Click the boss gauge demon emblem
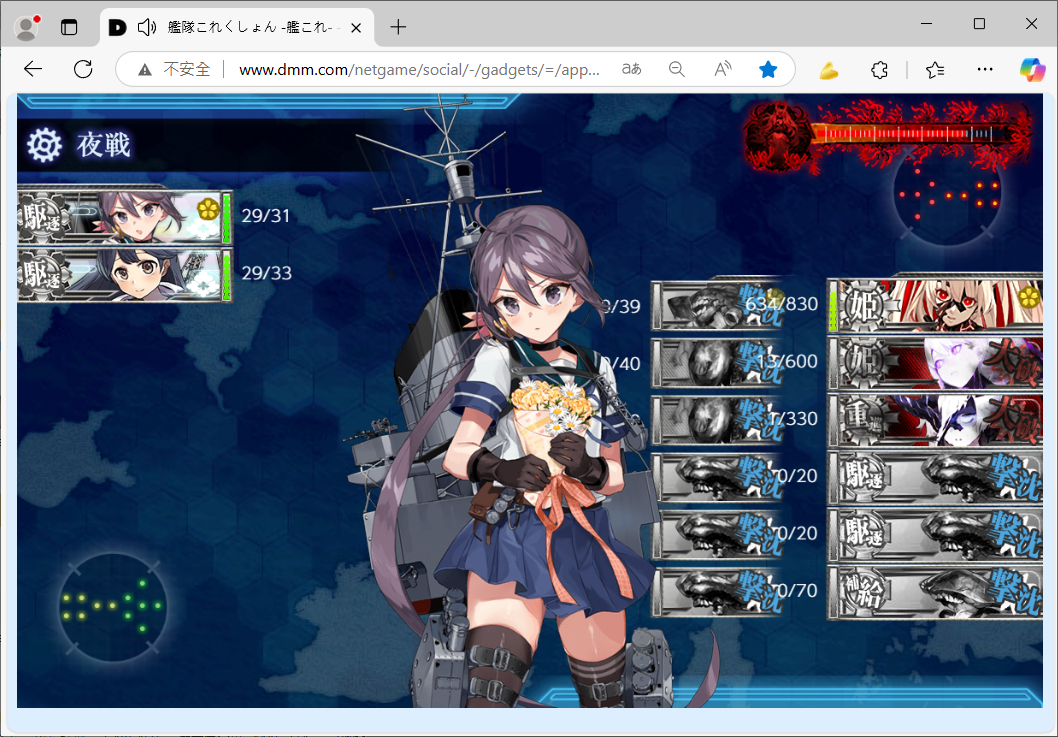1058x737 pixels. point(779,135)
